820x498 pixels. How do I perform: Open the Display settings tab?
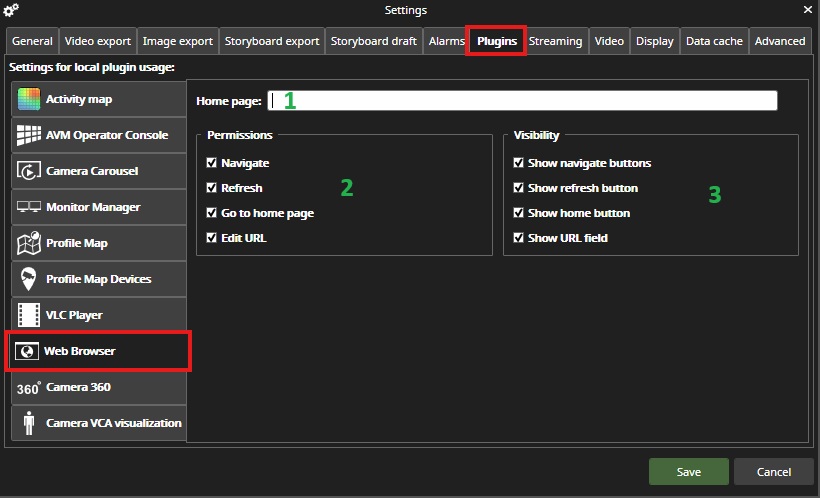pos(655,41)
